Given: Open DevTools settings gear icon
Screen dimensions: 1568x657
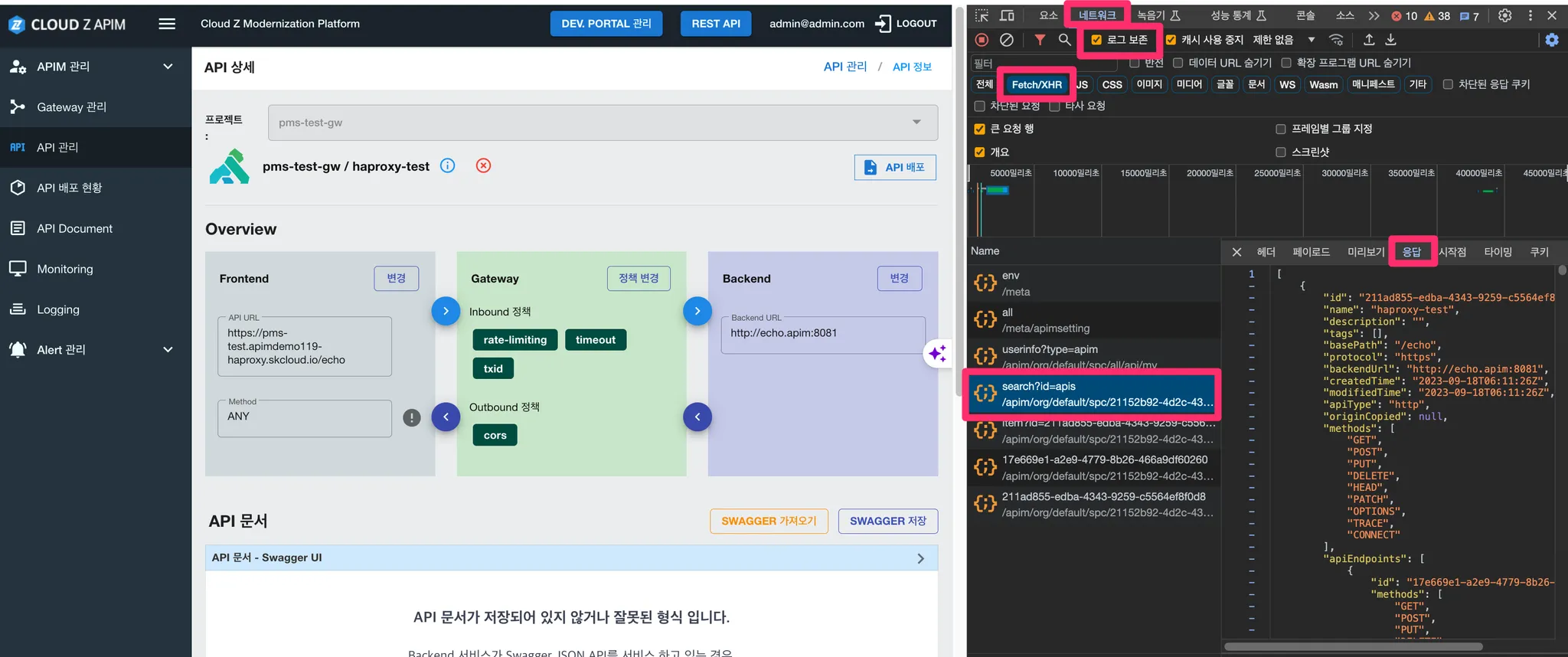Looking at the screenshot, I should [1505, 15].
